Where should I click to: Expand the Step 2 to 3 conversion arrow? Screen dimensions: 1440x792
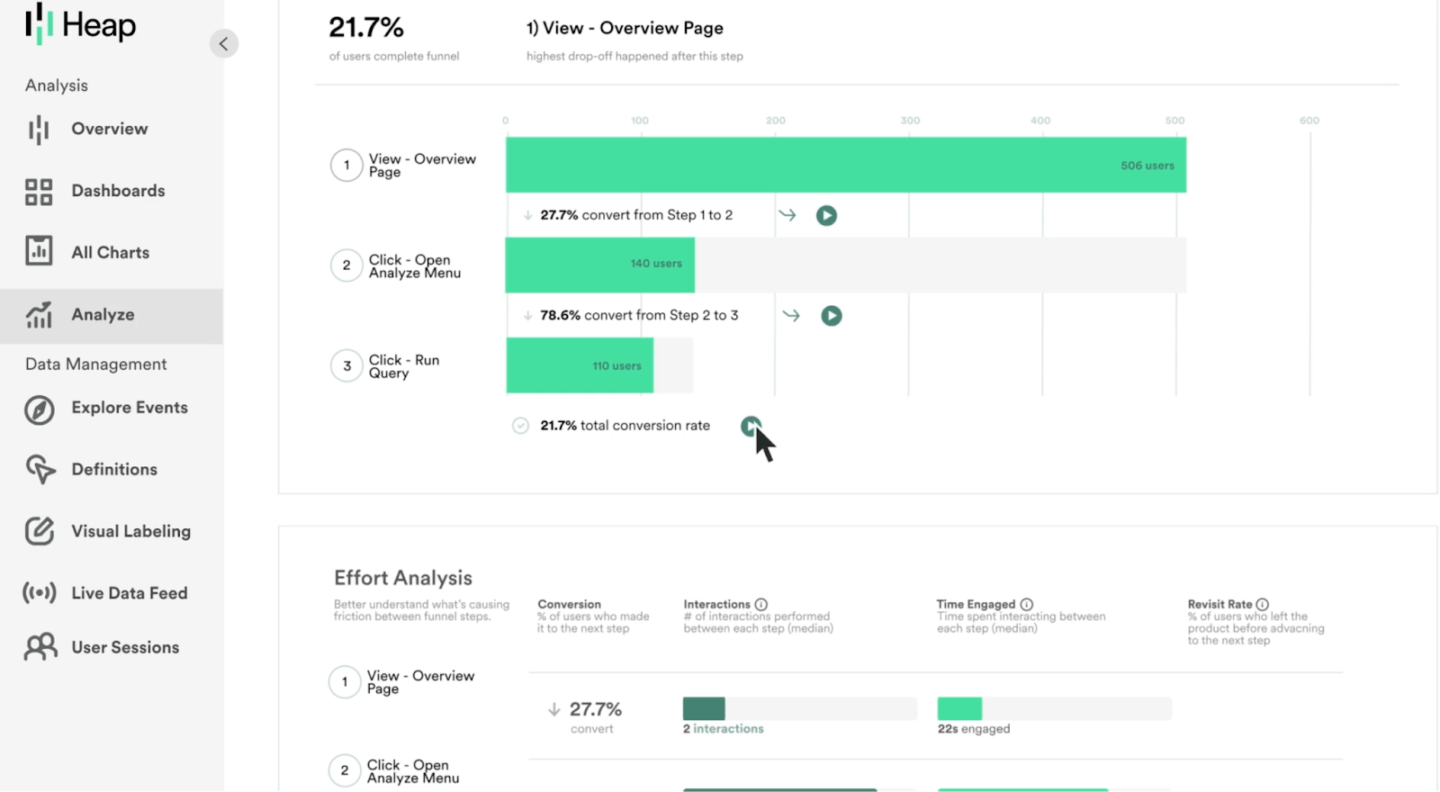pos(791,315)
